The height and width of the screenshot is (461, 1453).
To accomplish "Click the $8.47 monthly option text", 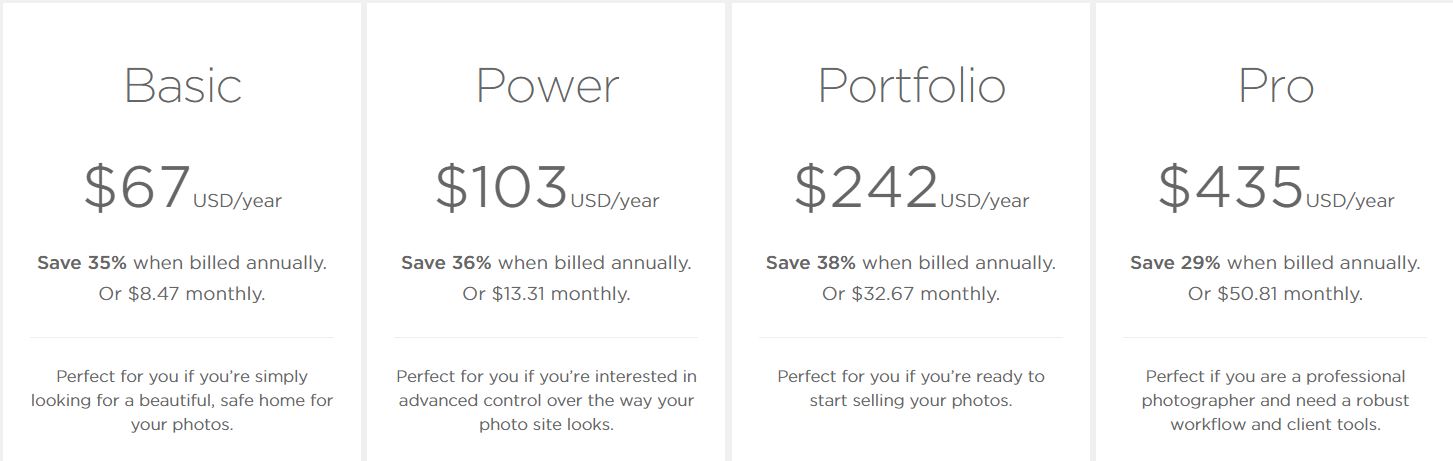I will 182,294.
